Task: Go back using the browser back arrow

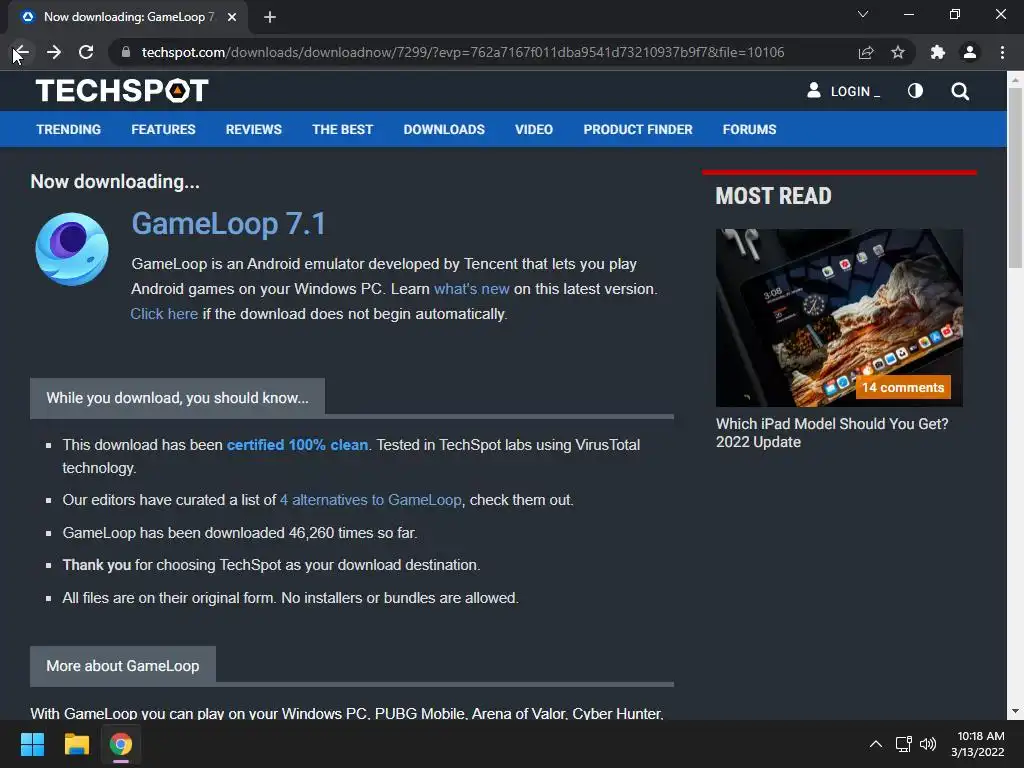Action: tap(21, 52)
